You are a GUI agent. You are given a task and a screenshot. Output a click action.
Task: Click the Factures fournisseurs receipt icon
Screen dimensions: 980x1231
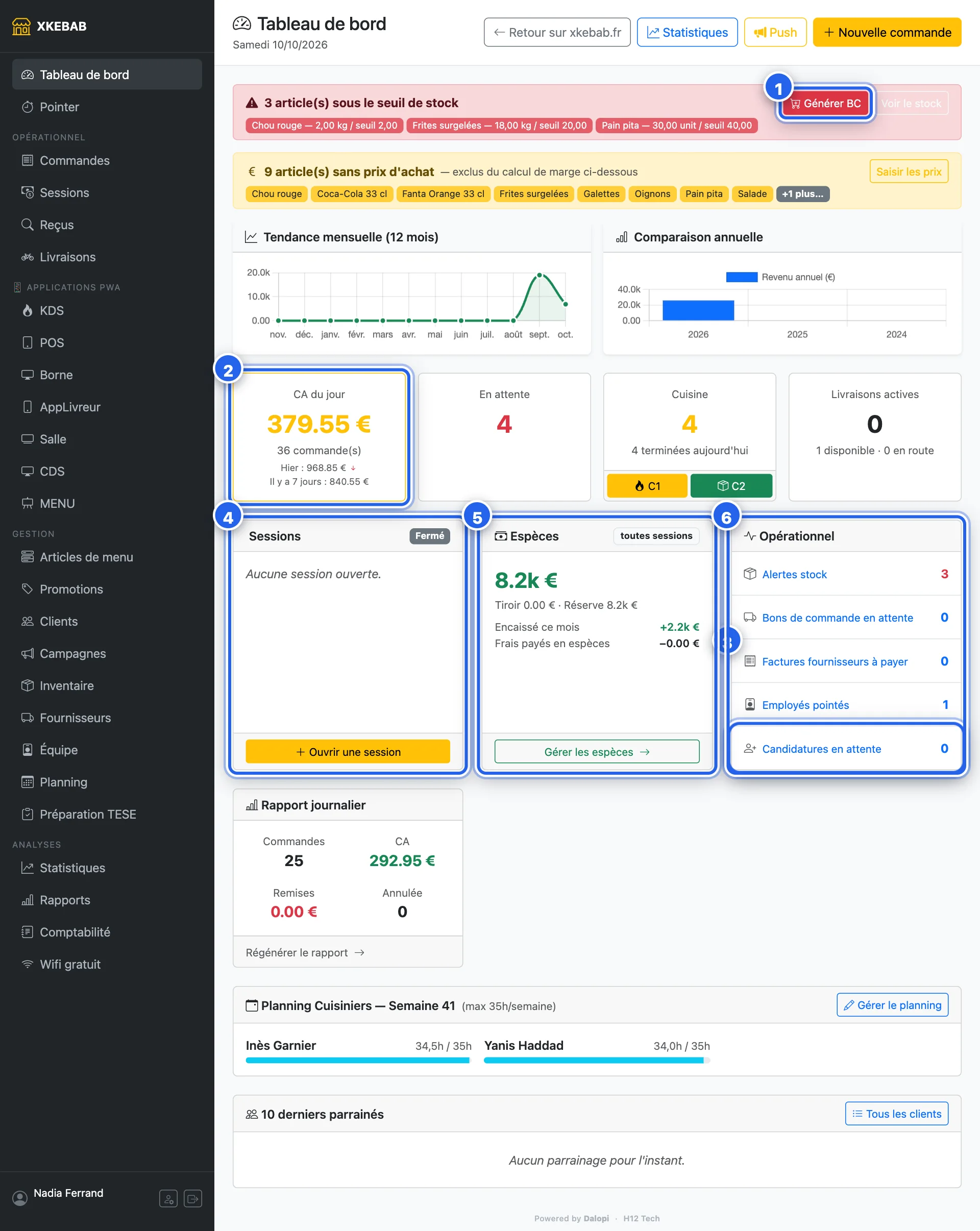coord(750,661)
